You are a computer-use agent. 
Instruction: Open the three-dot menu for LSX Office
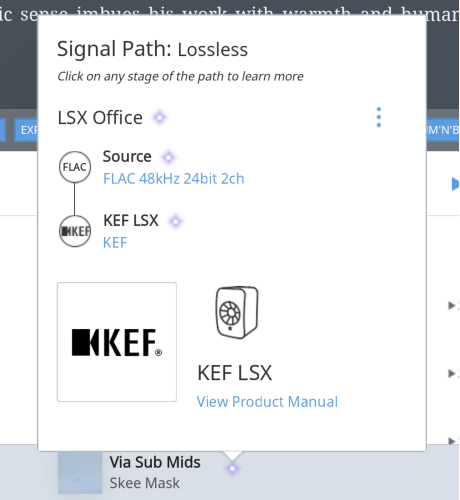(379, 117)
